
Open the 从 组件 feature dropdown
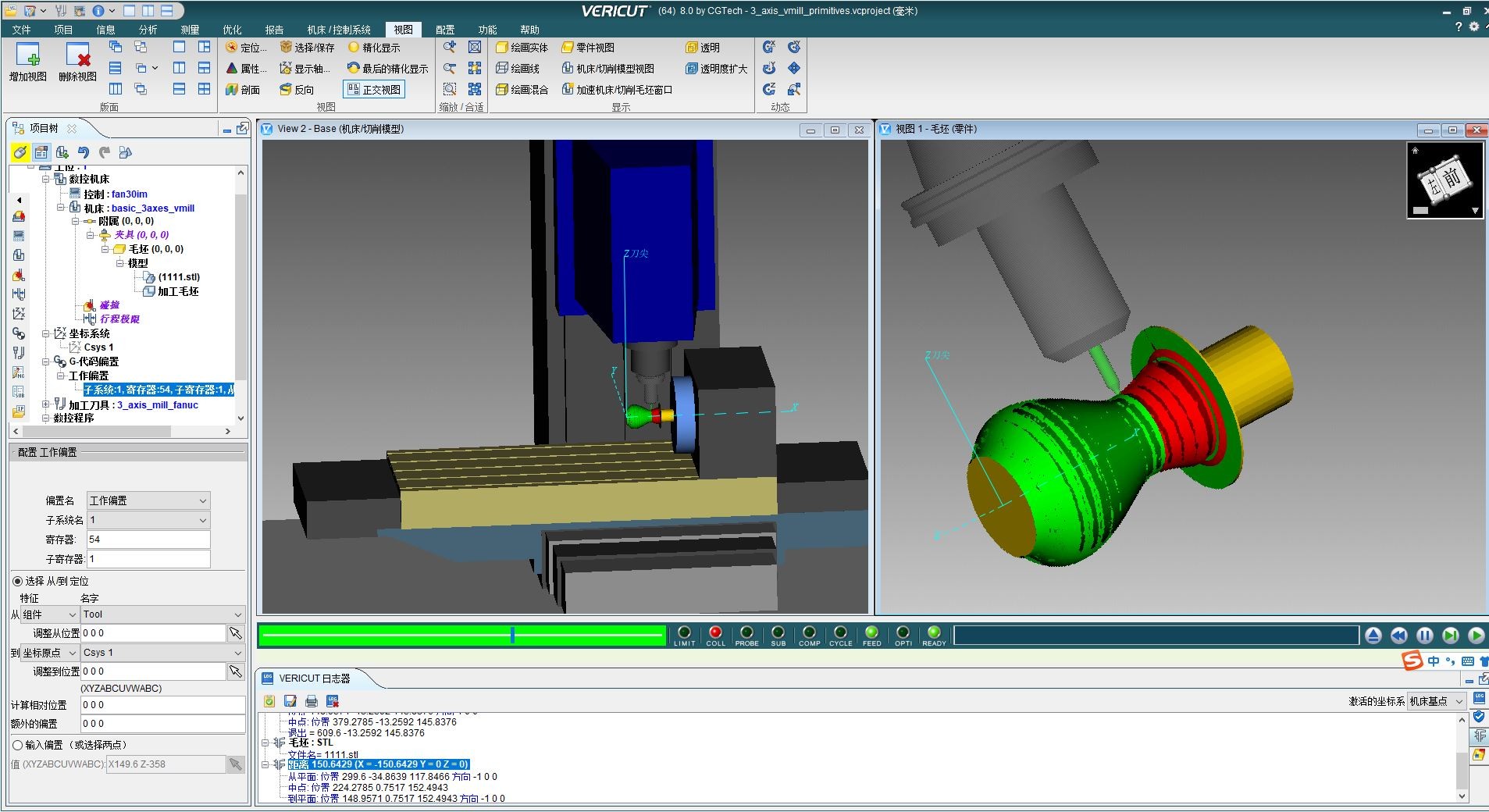click(x=49, y=614)
